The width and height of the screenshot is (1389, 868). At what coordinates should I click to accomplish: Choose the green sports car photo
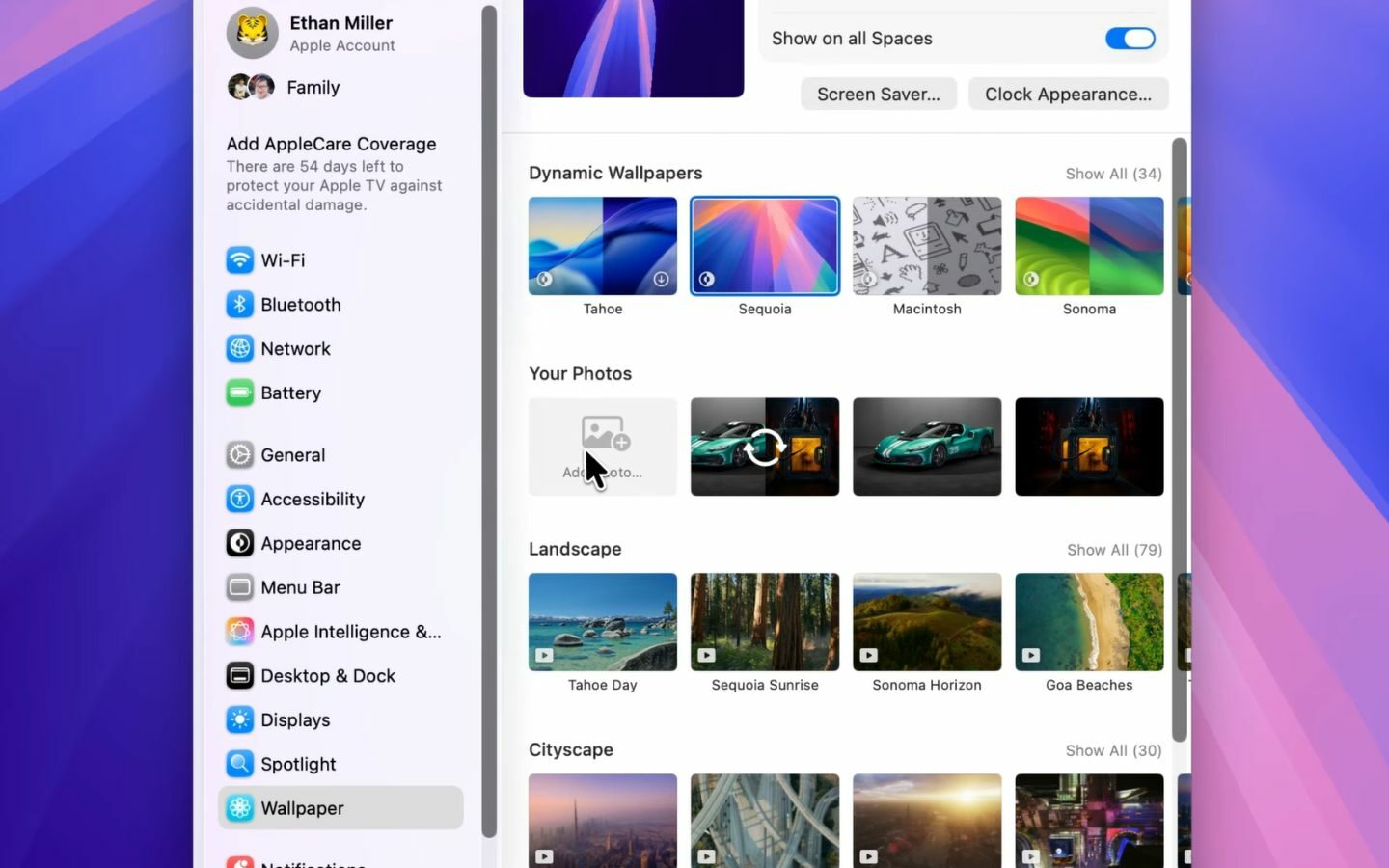click(927, 447)
